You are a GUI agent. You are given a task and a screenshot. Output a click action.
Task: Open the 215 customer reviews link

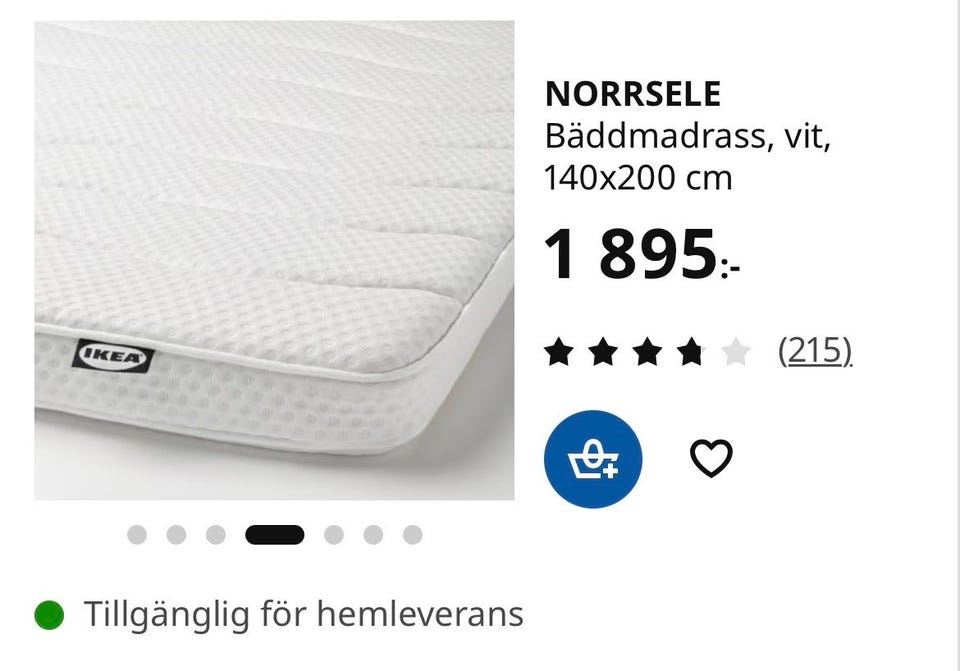pyautogui.click(x=815, y=351)
